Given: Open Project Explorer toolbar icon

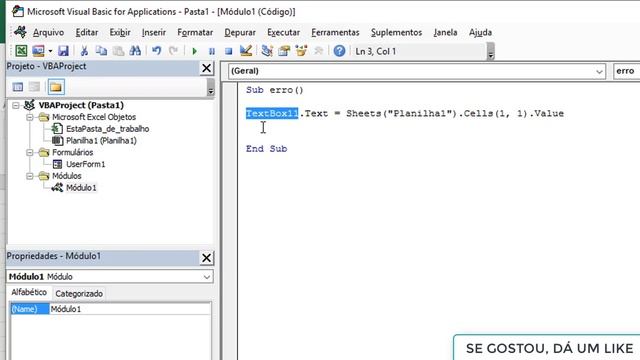Looking at the screenshot, I should click(x=267, y=51).
